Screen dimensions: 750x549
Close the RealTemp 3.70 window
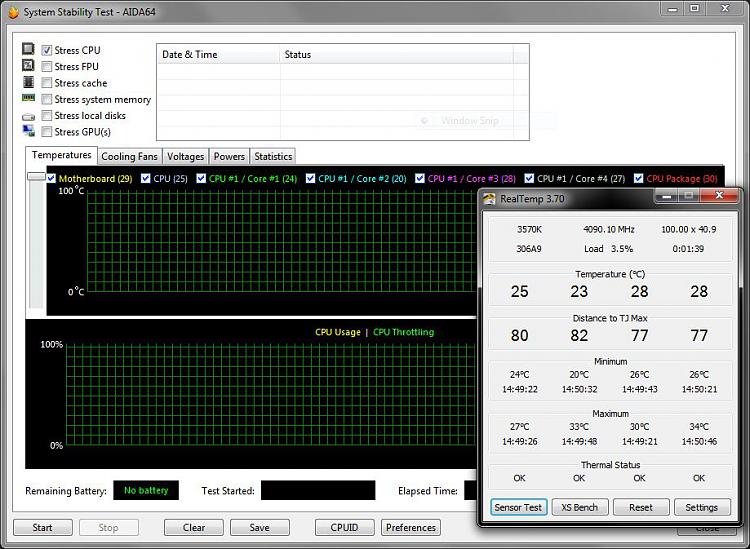click(x=719, y=195)
